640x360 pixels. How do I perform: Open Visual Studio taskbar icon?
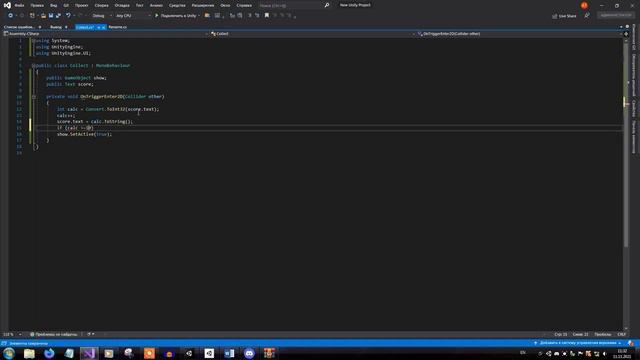tap(89, 353)
